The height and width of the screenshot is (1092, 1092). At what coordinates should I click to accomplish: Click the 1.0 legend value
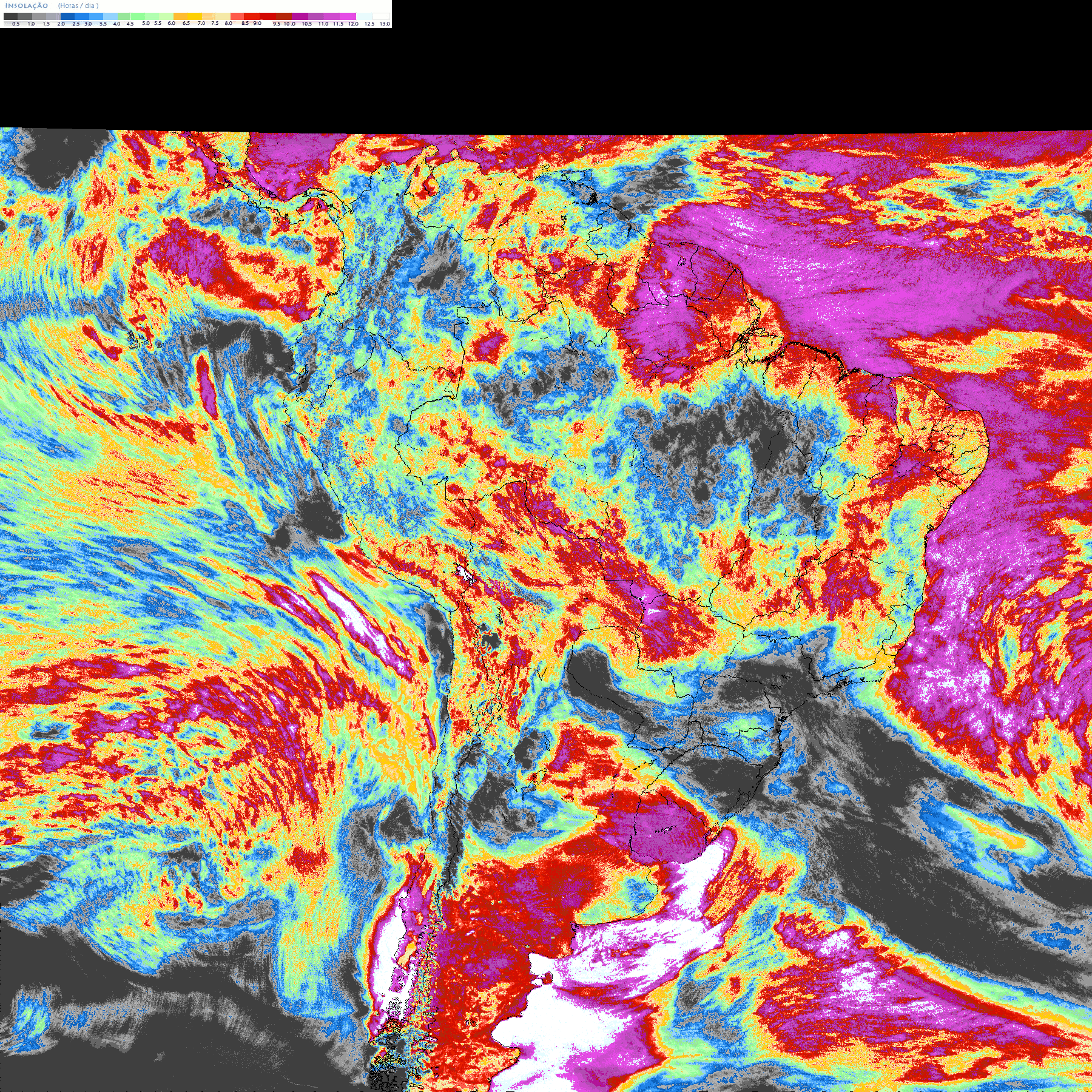pyautogui.click(x=31, y=24)
